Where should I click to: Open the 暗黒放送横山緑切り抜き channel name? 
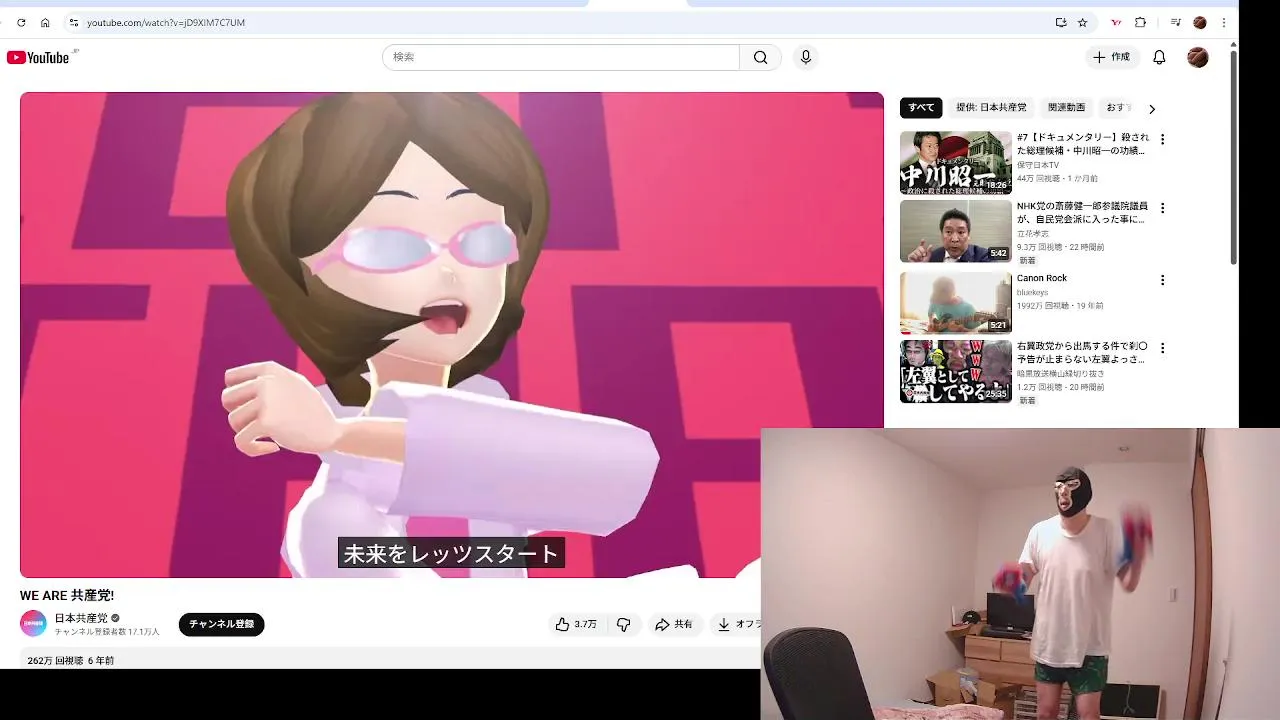(1059, 373)
